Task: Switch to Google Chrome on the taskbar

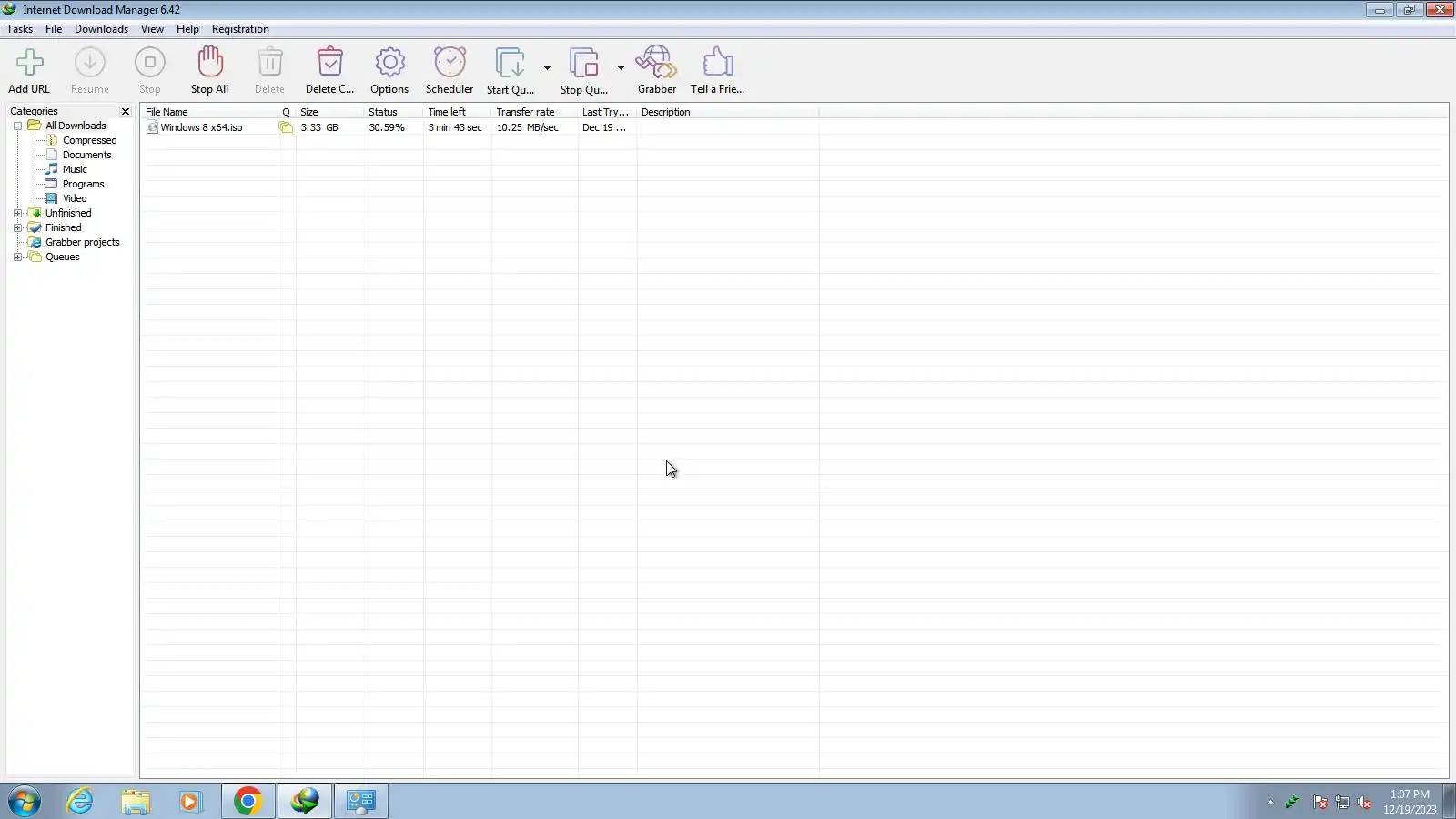Action: tap(248, 801)
